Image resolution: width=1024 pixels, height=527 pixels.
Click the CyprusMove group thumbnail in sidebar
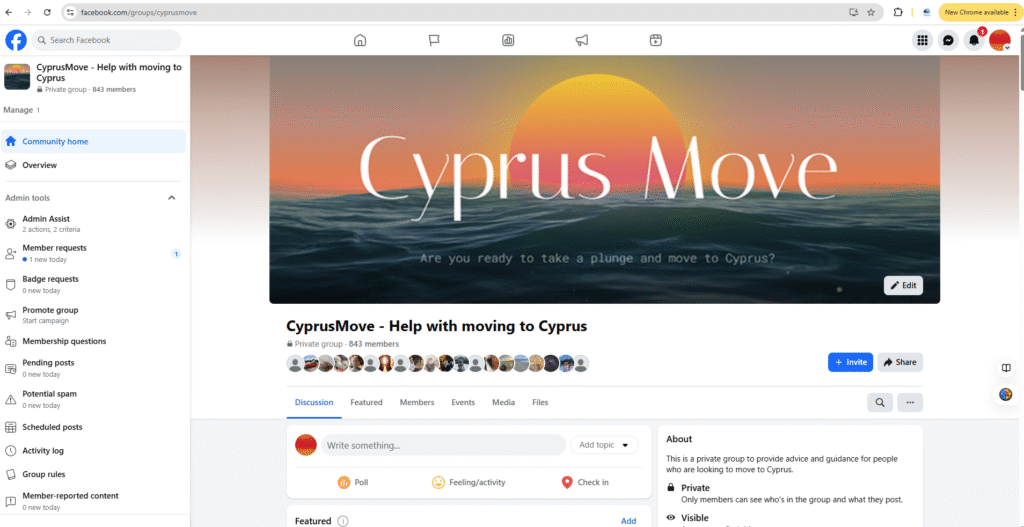[x=17, y=77]
